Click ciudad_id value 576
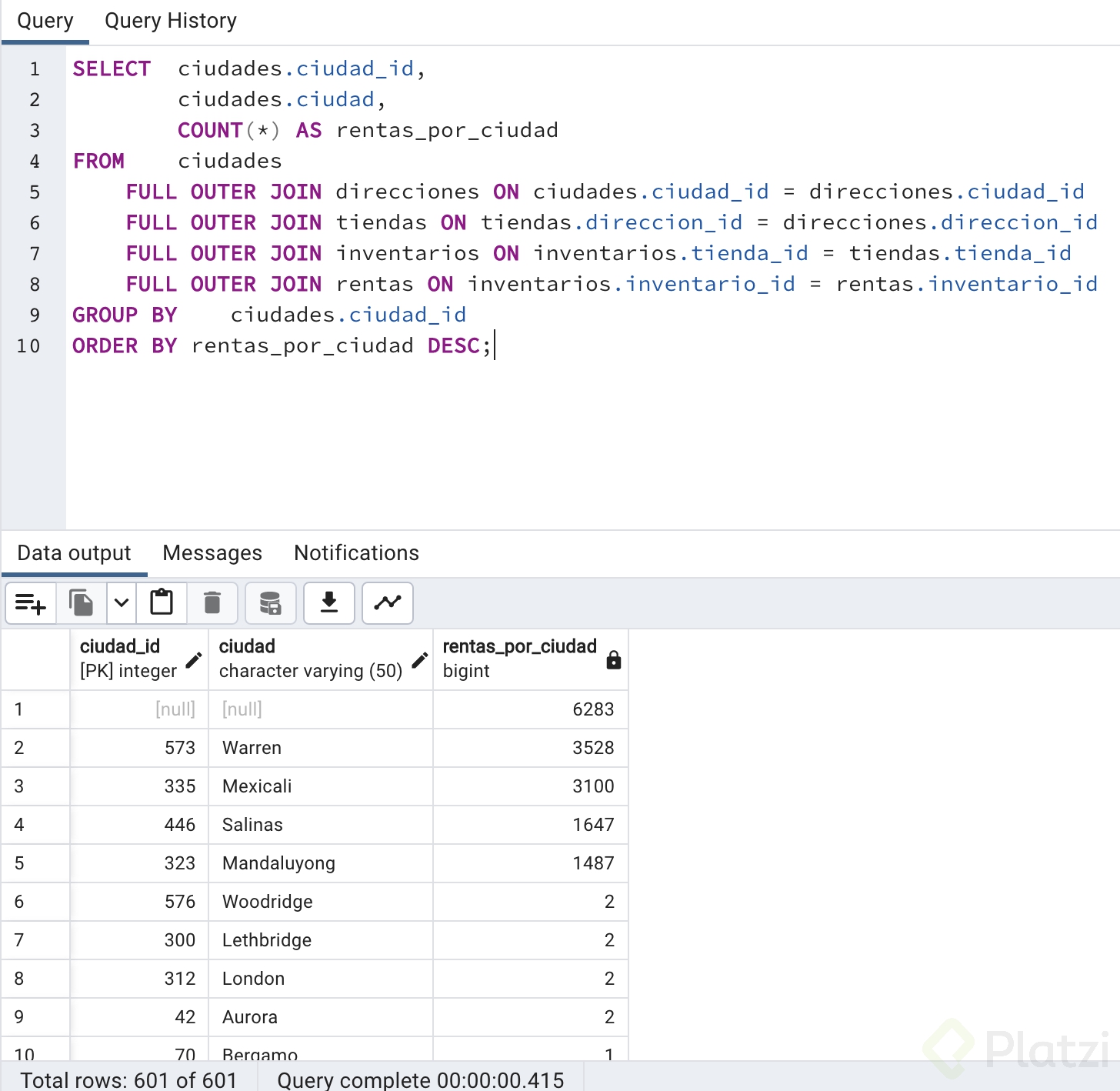1120x1091 pixels. 139,902
